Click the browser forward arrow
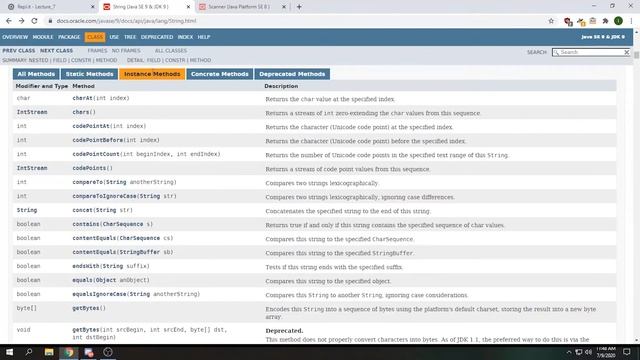The height and width of the screenshot is (360, 640). coord(21,21)
